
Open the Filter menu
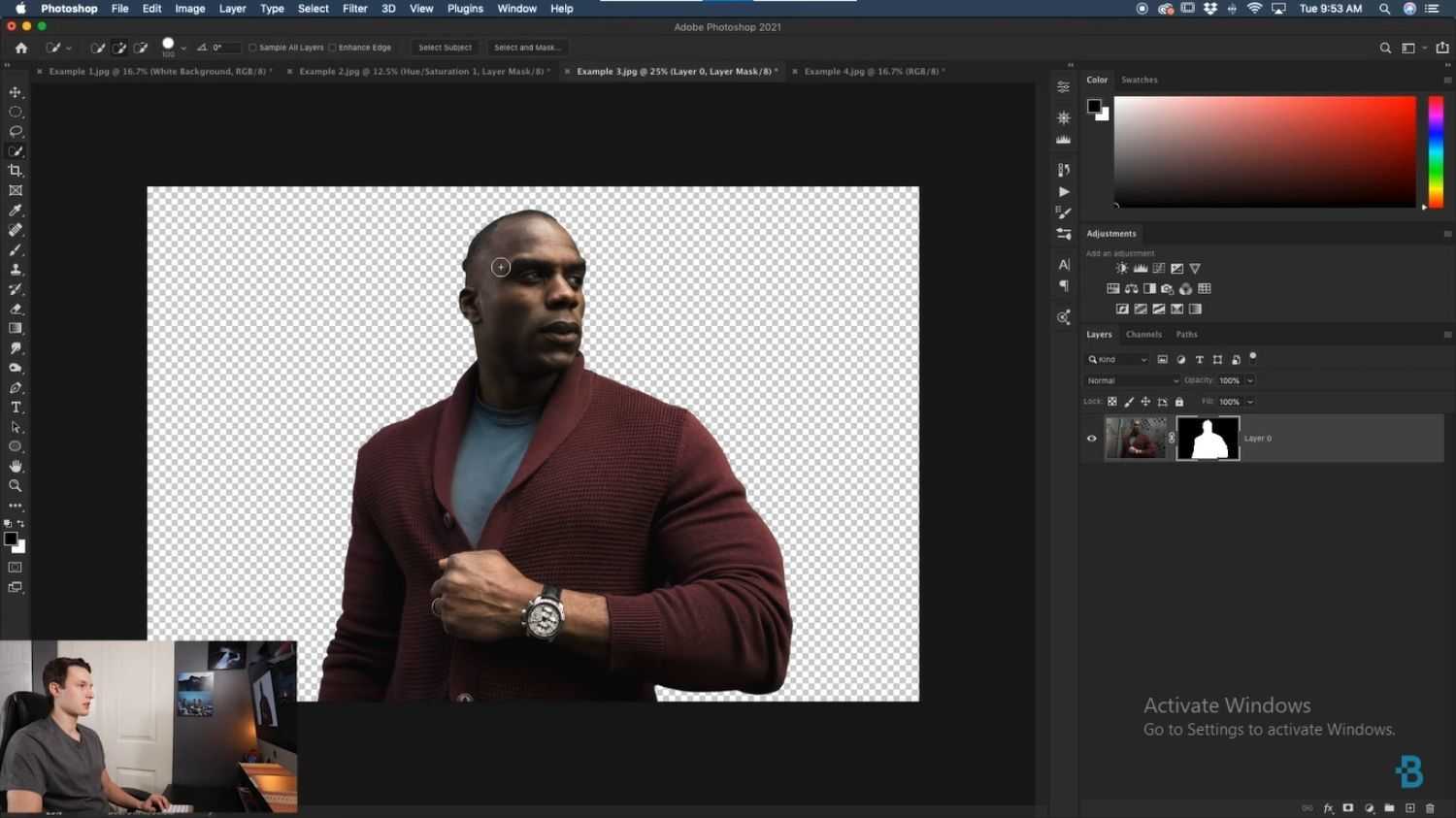354,8
